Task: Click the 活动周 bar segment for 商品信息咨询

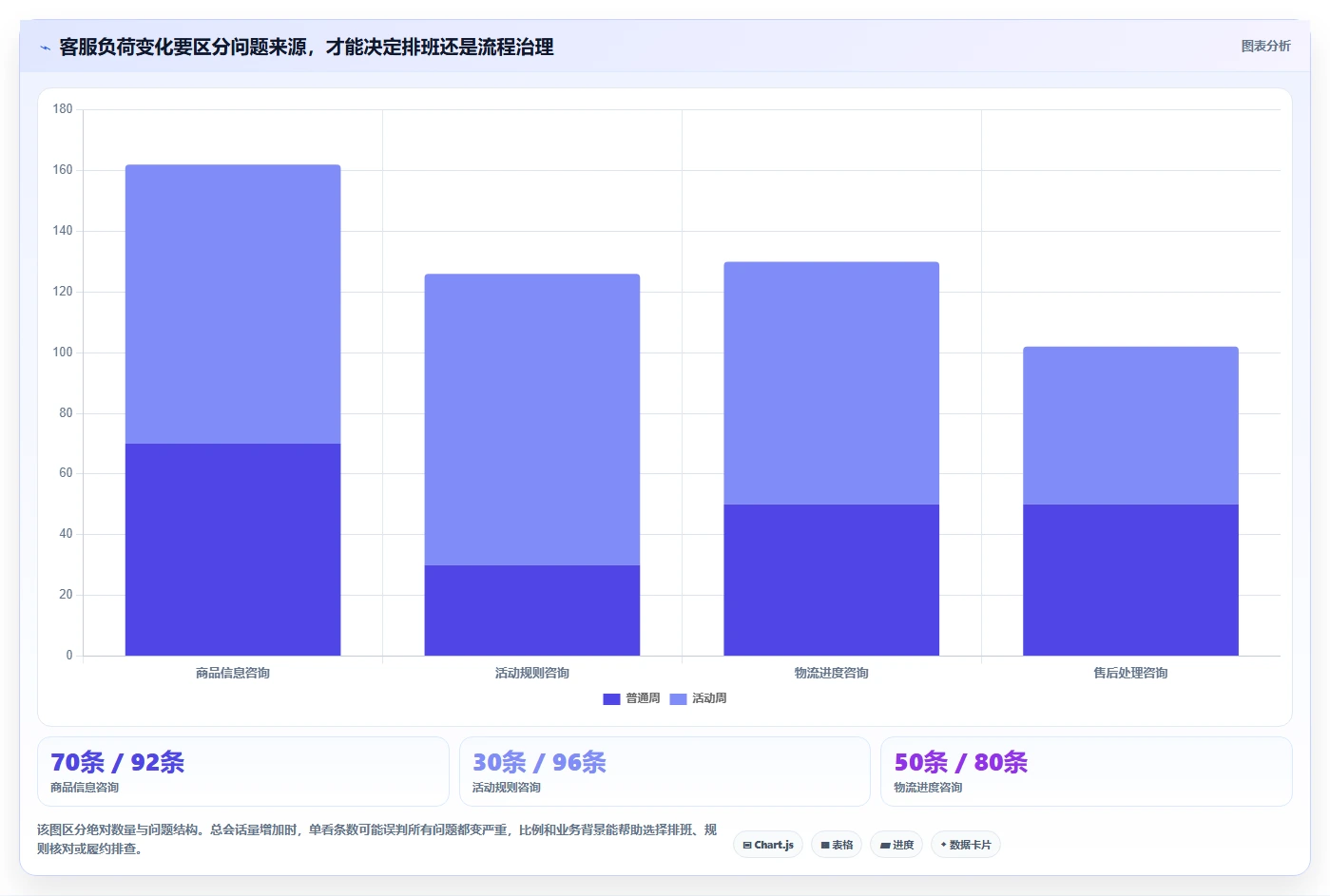Action: (233, 304)
